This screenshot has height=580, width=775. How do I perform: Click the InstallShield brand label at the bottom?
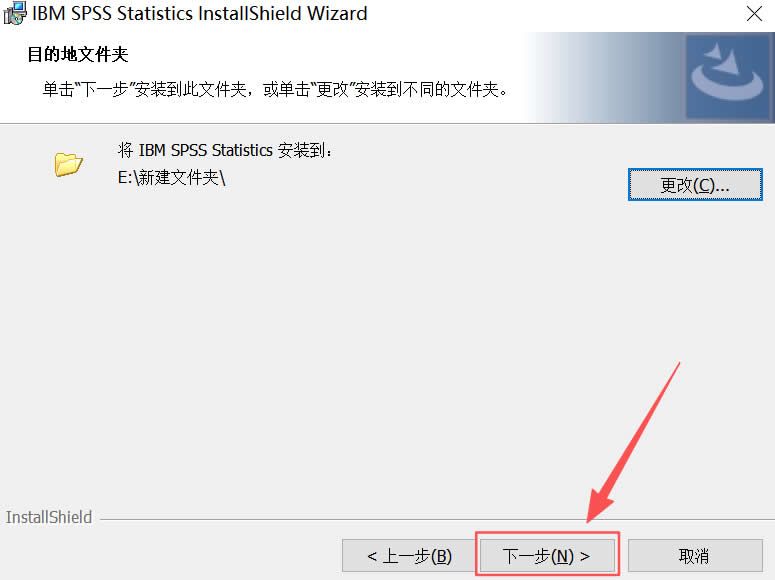coord(48,517)
